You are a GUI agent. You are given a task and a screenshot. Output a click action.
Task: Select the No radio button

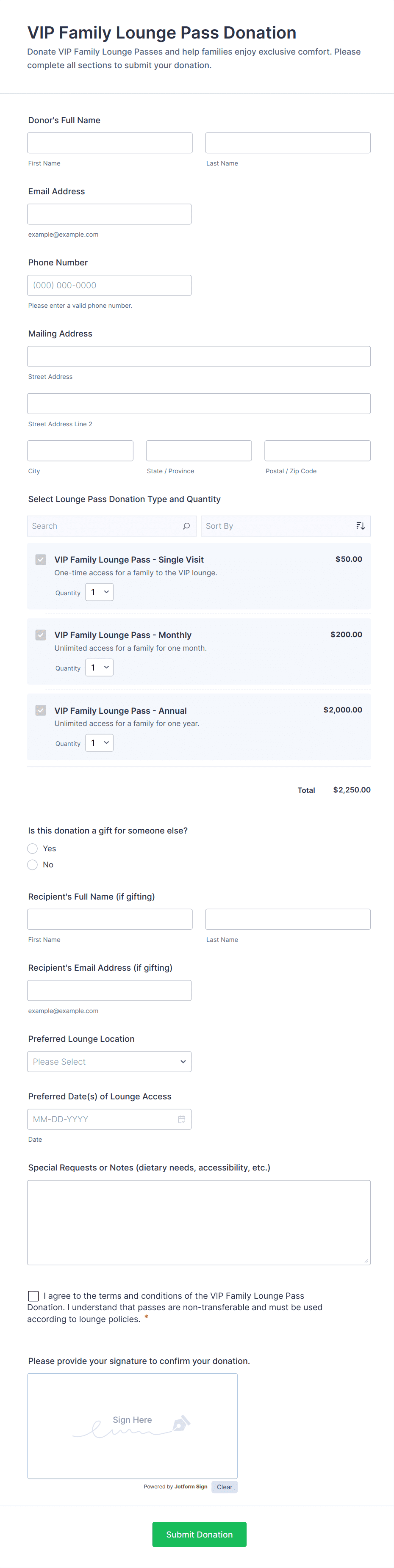(x=32, y=864)
